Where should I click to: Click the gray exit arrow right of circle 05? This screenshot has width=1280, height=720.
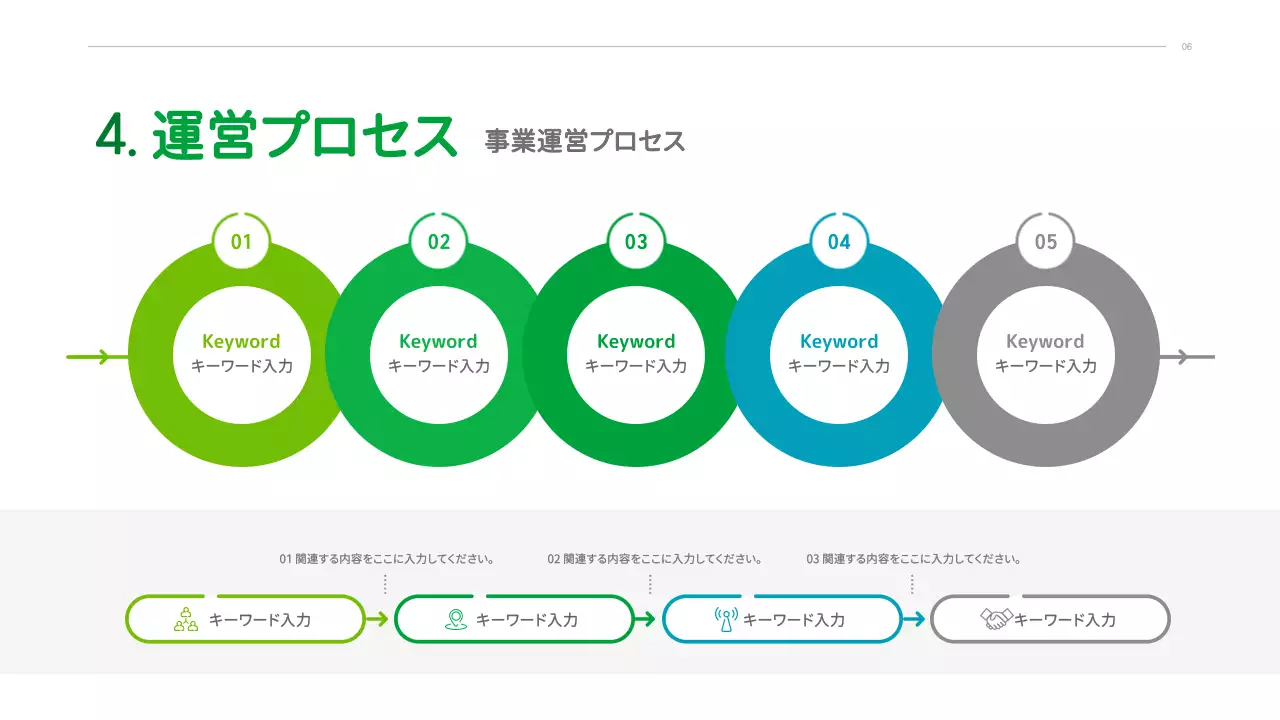click(x=1187, y=357)
